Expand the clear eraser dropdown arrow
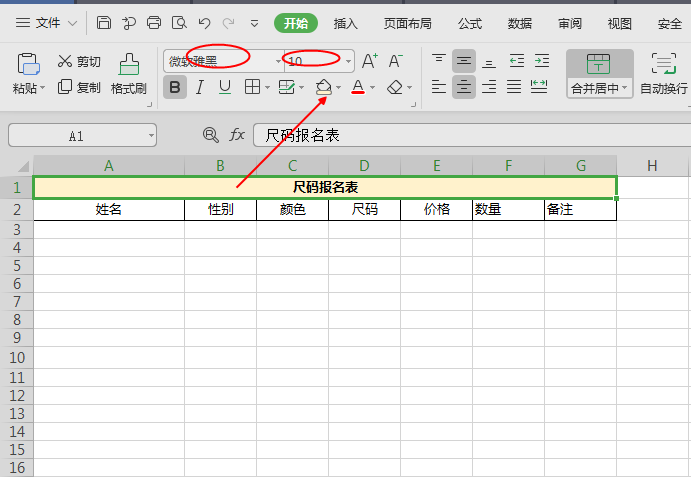This screenshot has height=477, width=691. 409,88
